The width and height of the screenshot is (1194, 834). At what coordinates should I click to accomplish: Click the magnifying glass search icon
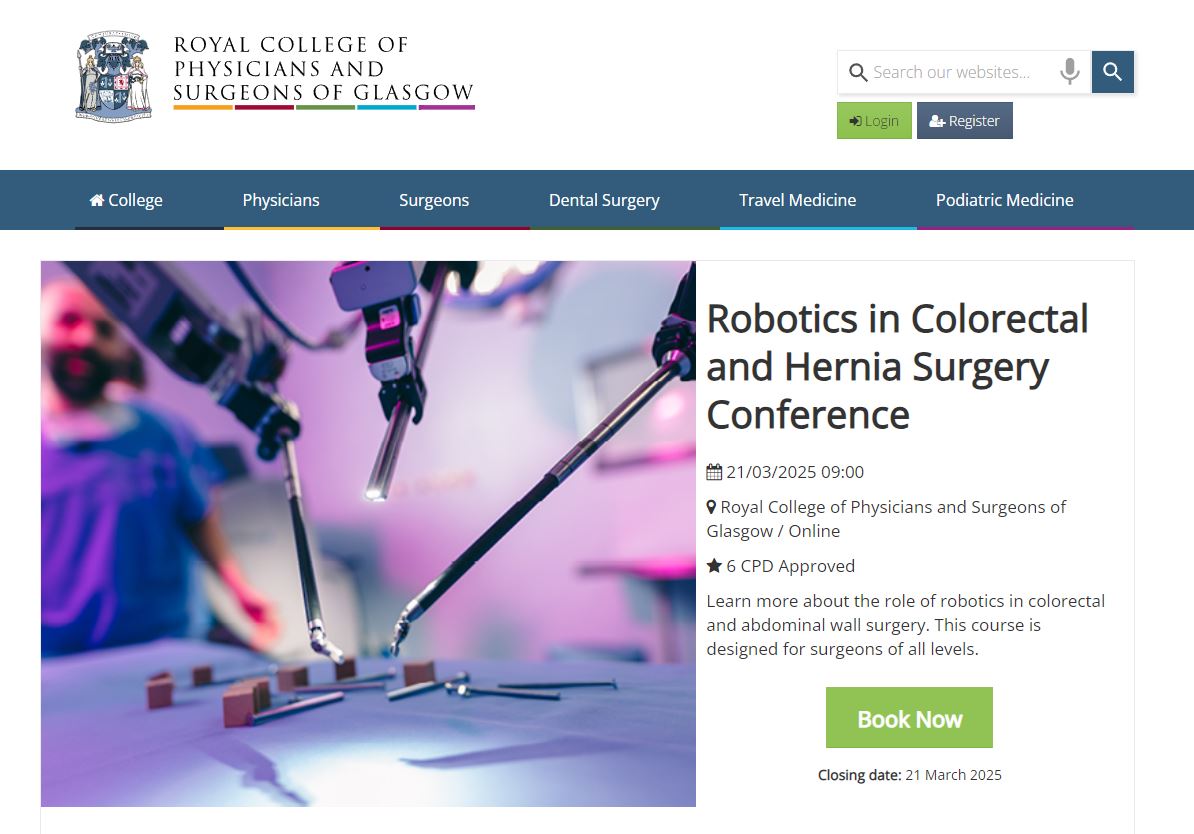1112,71
